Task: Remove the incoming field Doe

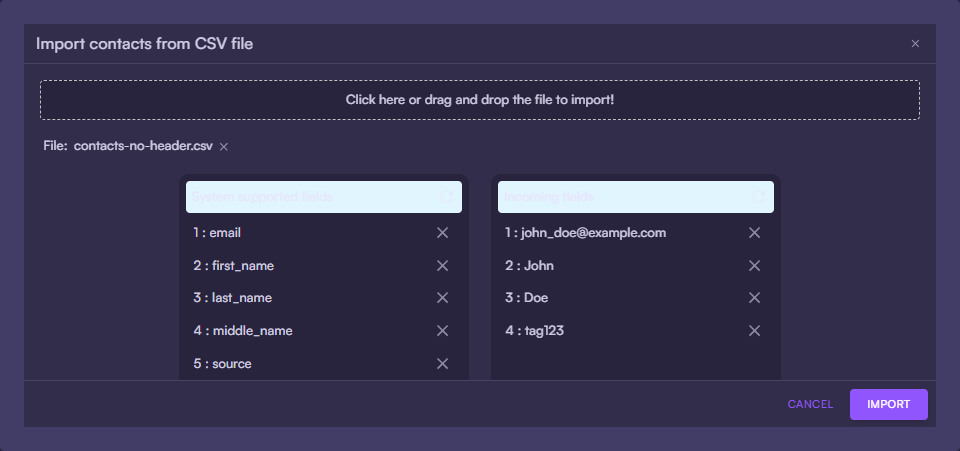Action: (755, 298)
